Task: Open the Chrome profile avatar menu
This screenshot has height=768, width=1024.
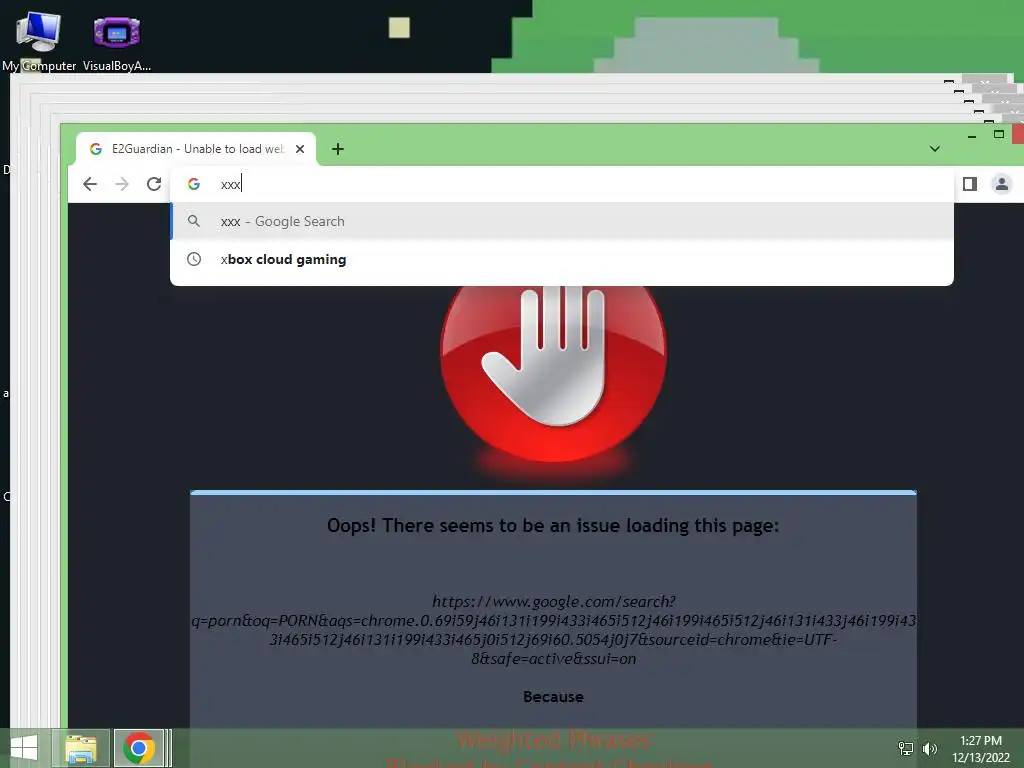Action: tap(1001, 184)
